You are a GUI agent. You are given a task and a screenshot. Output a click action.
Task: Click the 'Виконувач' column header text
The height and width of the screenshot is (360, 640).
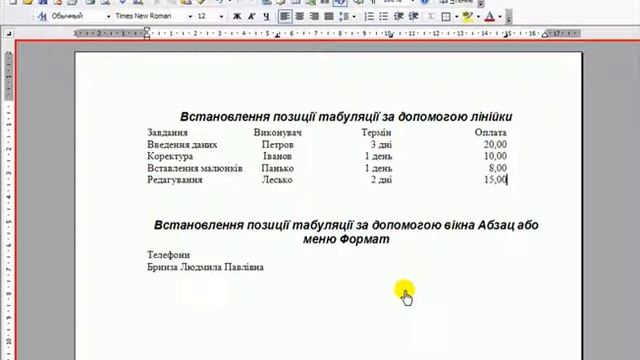(x=278, y=133)
